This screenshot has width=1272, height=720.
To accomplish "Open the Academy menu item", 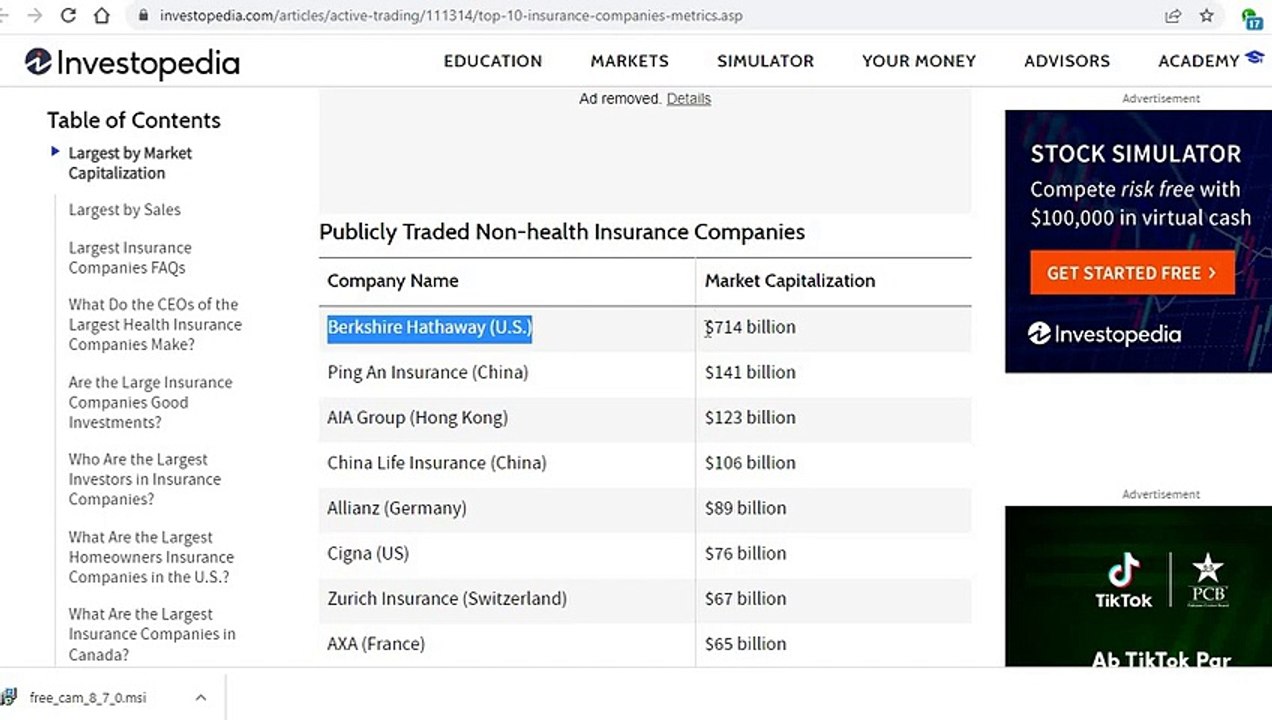I will click(x=1198, y=61).
